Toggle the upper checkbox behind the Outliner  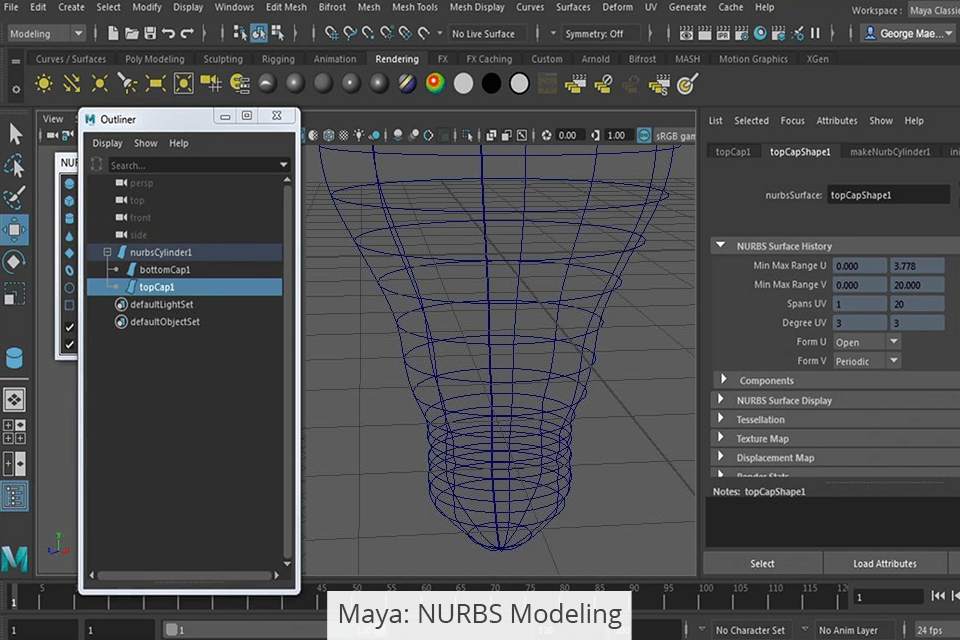[69, 327]
